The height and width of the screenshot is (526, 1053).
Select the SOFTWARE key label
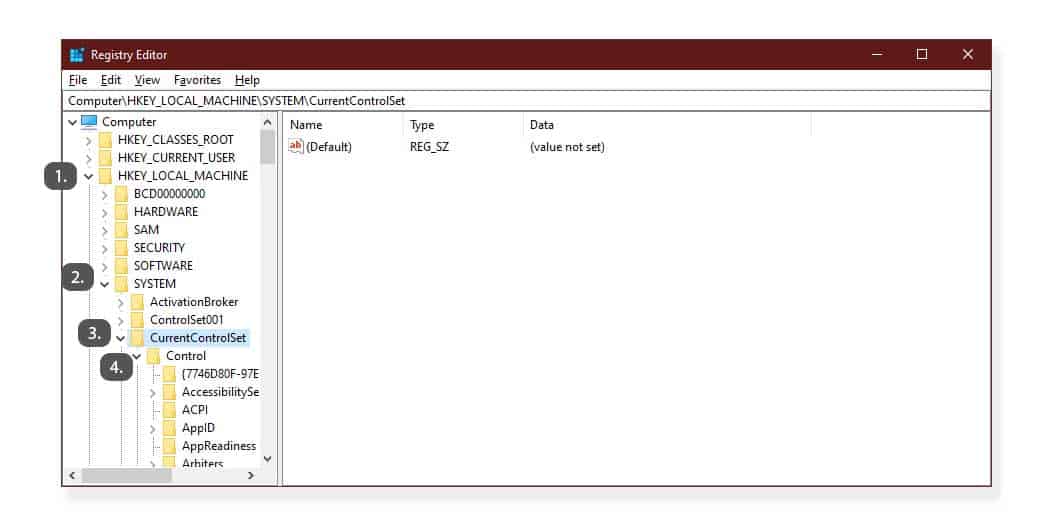pos(163,266)
